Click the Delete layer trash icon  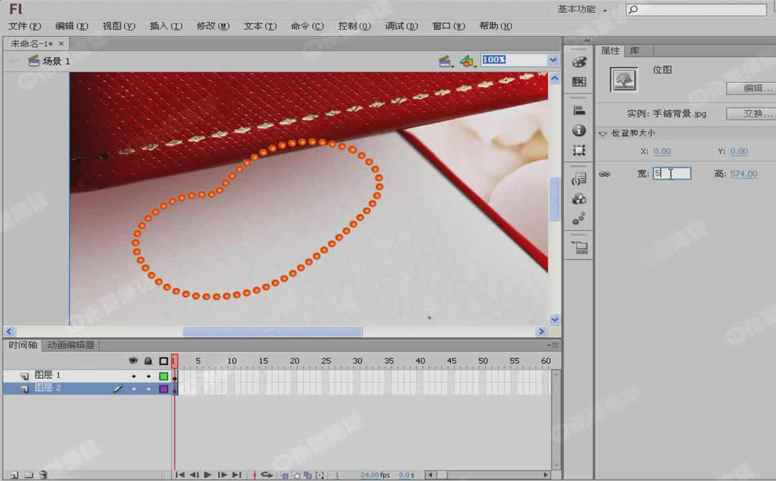point(44,475)
